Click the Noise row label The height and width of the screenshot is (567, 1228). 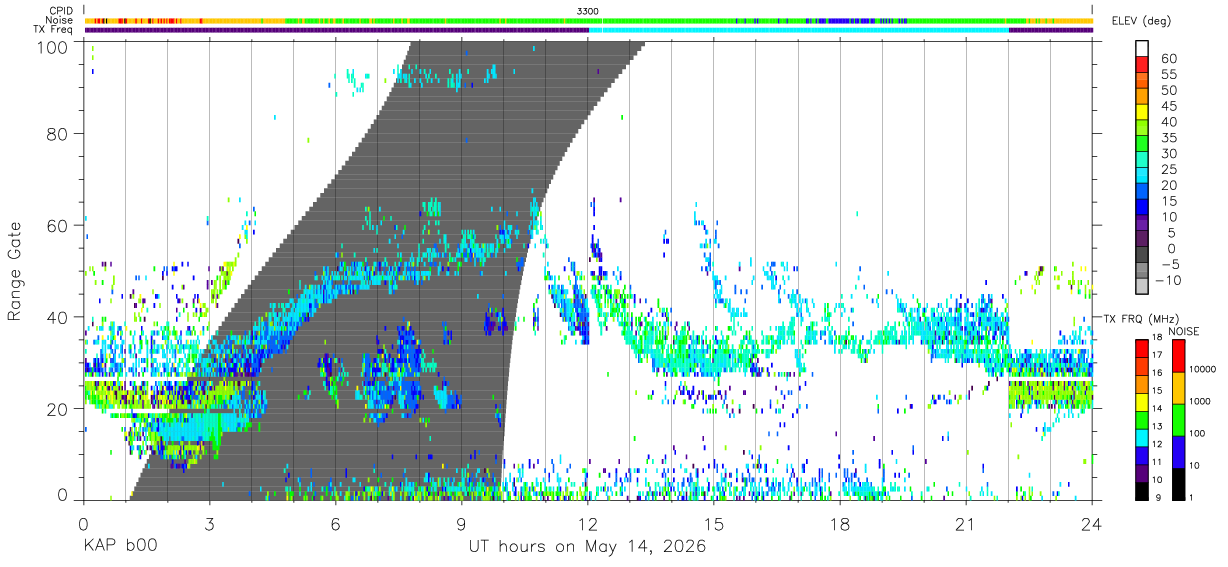coord(60,20)
